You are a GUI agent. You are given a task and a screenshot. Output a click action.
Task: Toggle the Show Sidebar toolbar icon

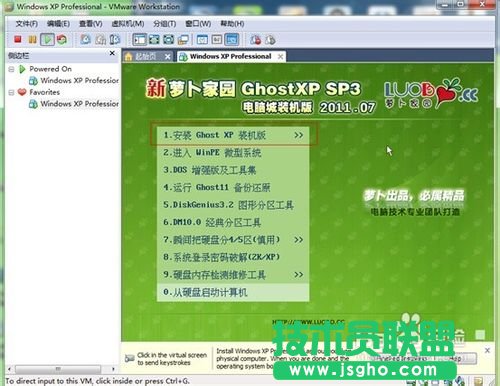pyautogui.click(x=139, y=40)
